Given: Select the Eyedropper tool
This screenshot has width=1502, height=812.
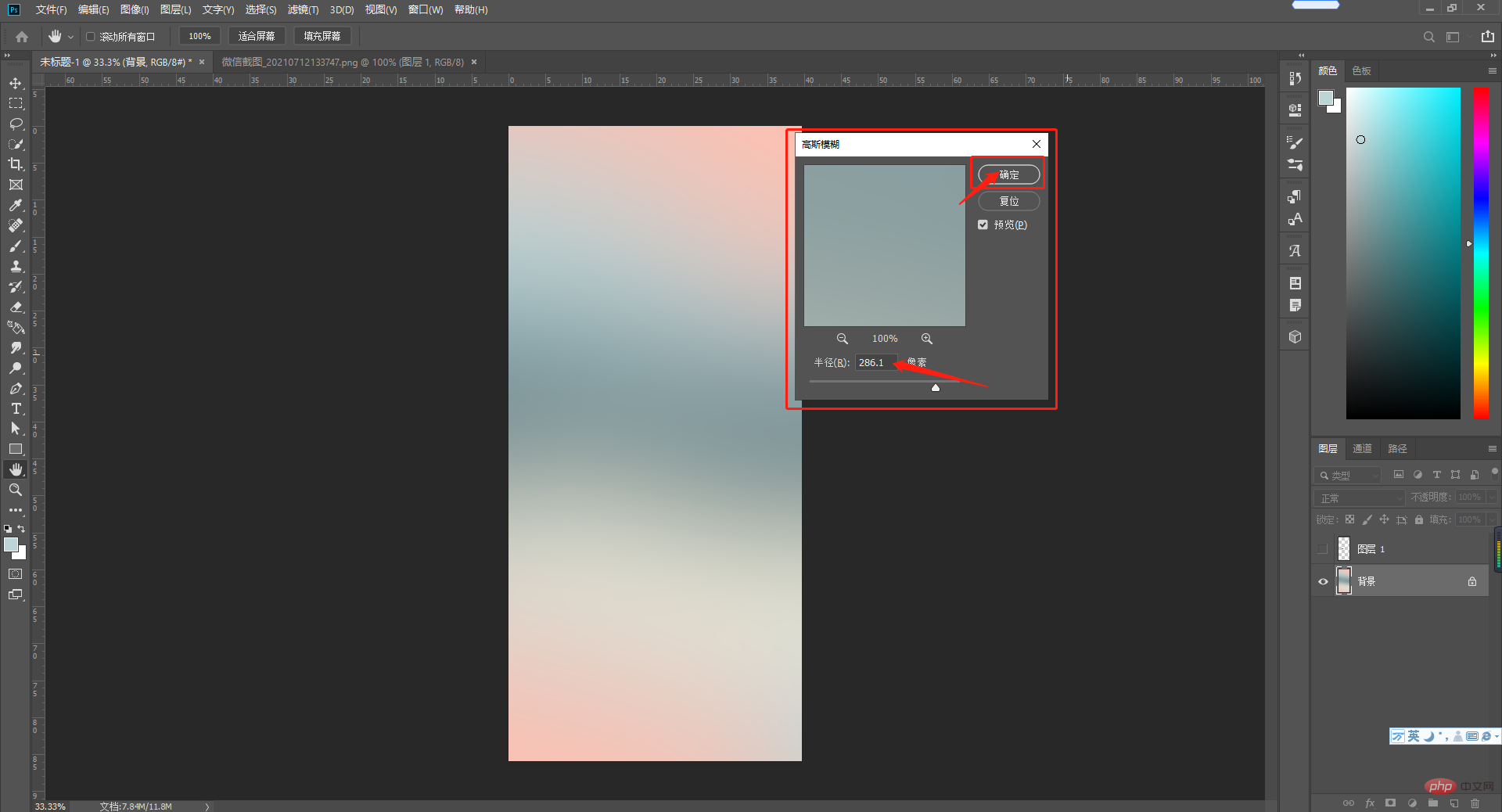Looking at the screenshot, I should click(16, 205).
